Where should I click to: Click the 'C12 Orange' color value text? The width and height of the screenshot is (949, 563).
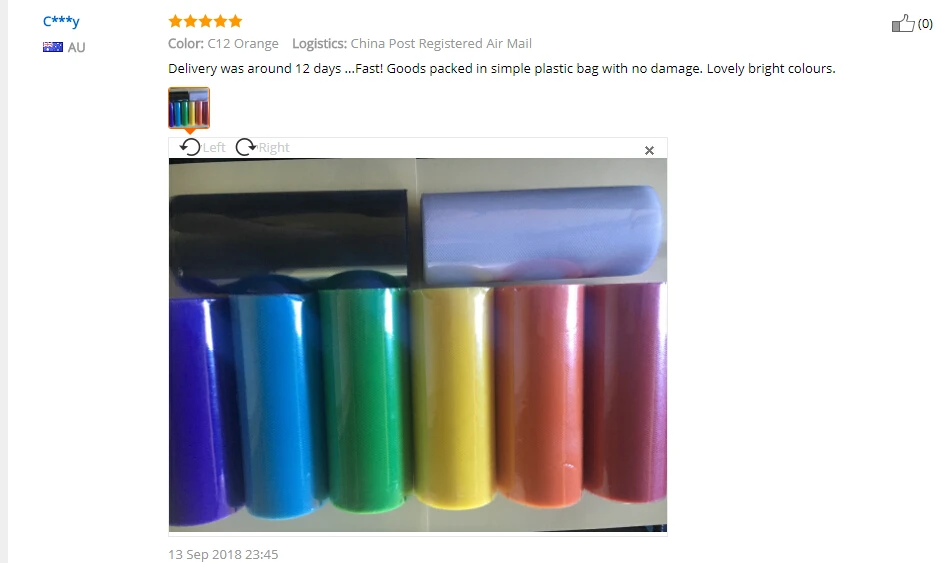243,44
